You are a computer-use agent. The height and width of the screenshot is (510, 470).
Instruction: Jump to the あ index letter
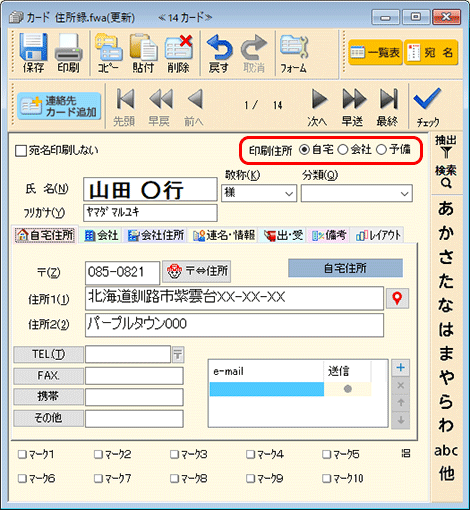tap(446, 209)
